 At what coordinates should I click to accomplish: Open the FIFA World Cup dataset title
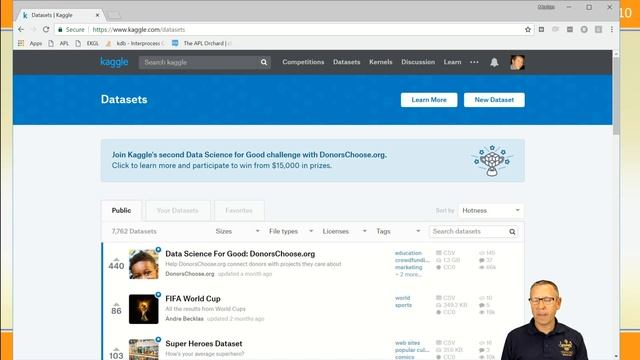click(x=193, y=299)
